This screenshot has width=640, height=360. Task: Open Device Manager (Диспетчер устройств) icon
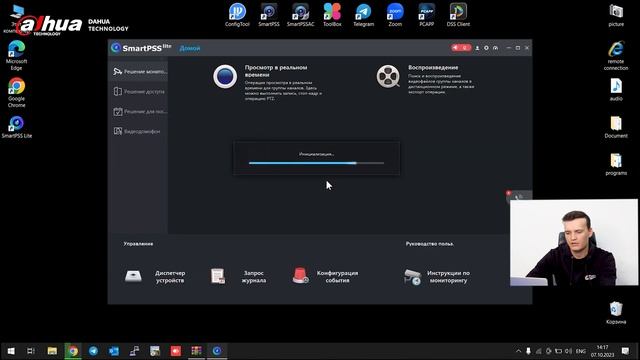(x=133, y=276)
